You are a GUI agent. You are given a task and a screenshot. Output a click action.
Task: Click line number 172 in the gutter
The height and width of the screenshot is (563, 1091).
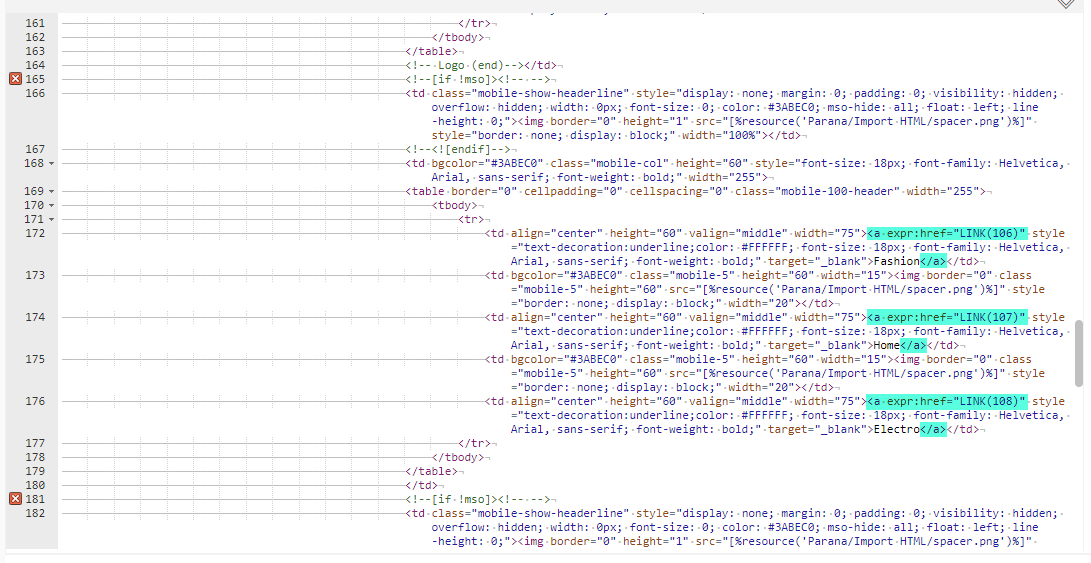pos(35,233)
